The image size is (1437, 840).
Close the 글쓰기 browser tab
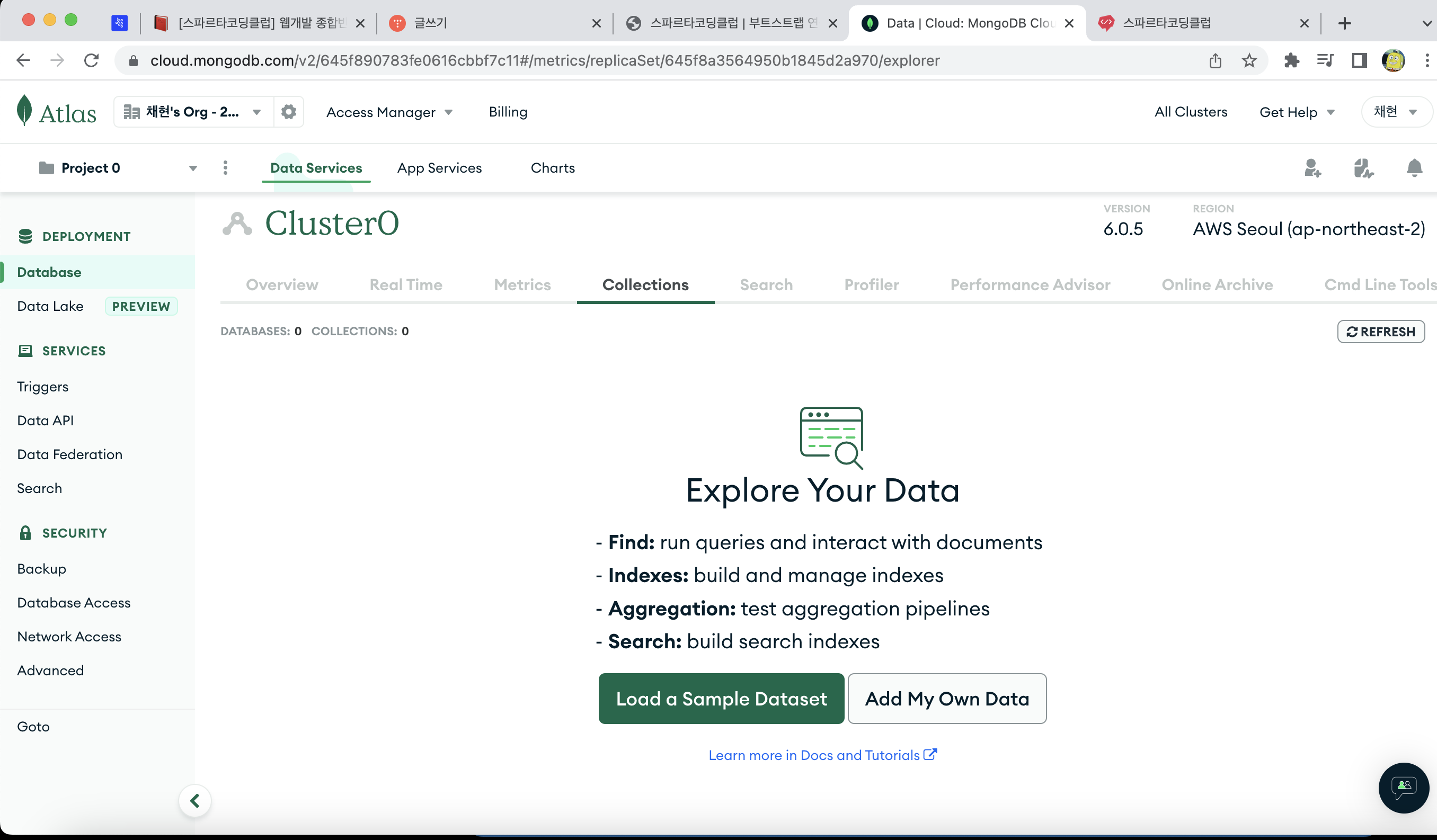(x=597, y=23)
